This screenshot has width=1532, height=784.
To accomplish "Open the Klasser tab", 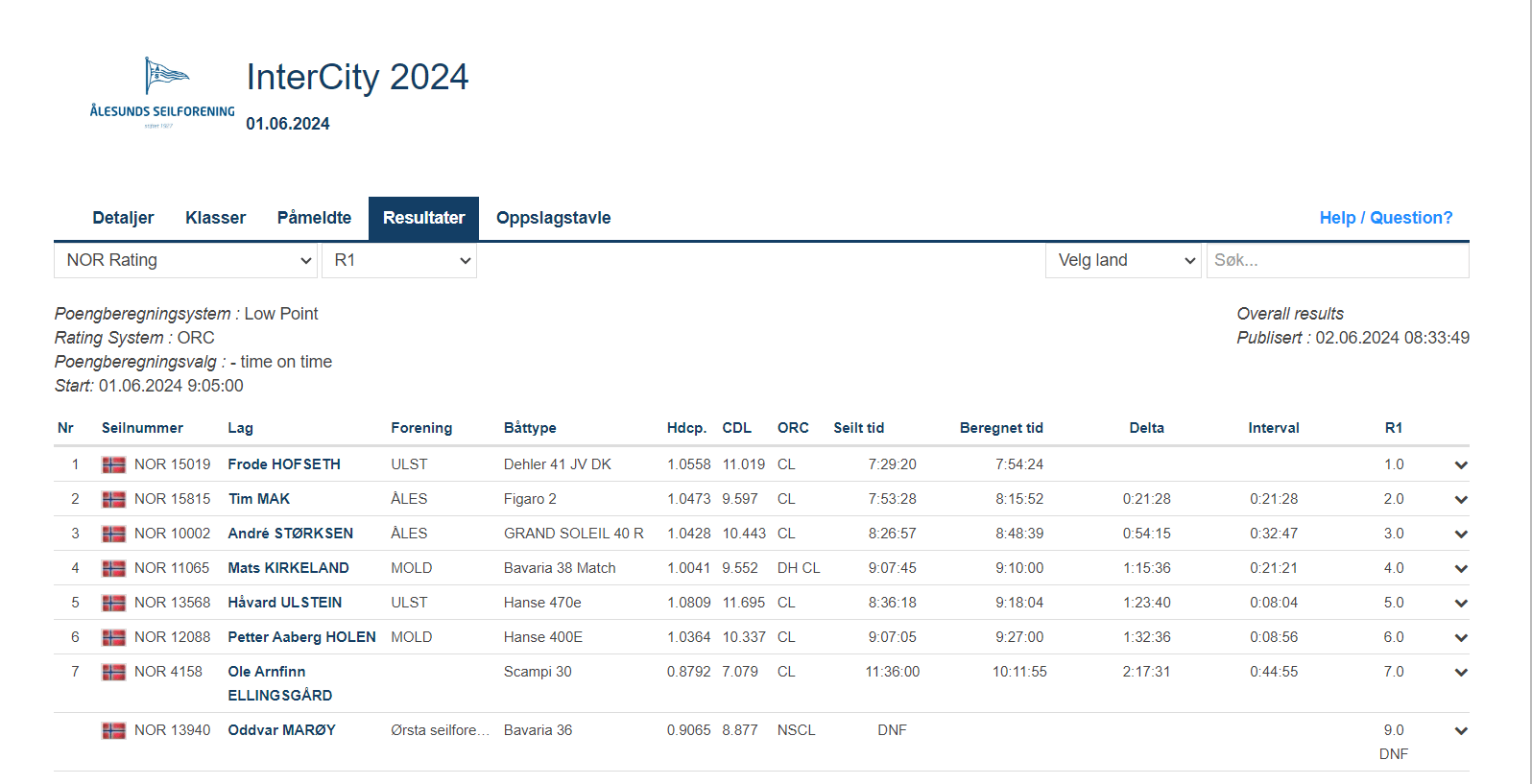I will click(x=215, y=218).
